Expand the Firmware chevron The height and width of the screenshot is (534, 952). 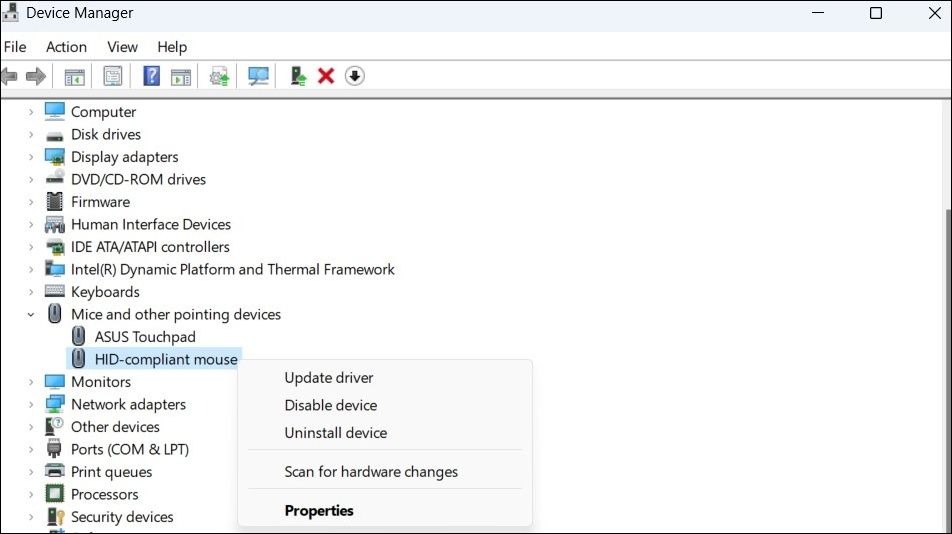[31, 201]
